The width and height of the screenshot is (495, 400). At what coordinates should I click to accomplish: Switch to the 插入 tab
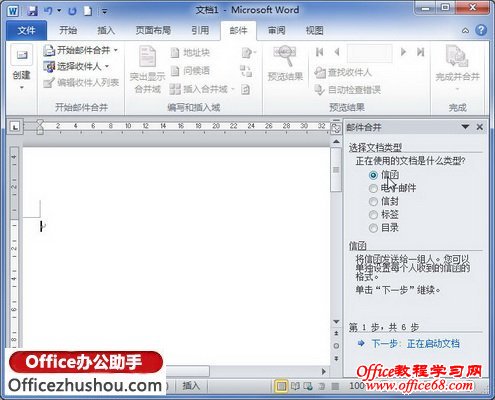click(x=106, y=31)
